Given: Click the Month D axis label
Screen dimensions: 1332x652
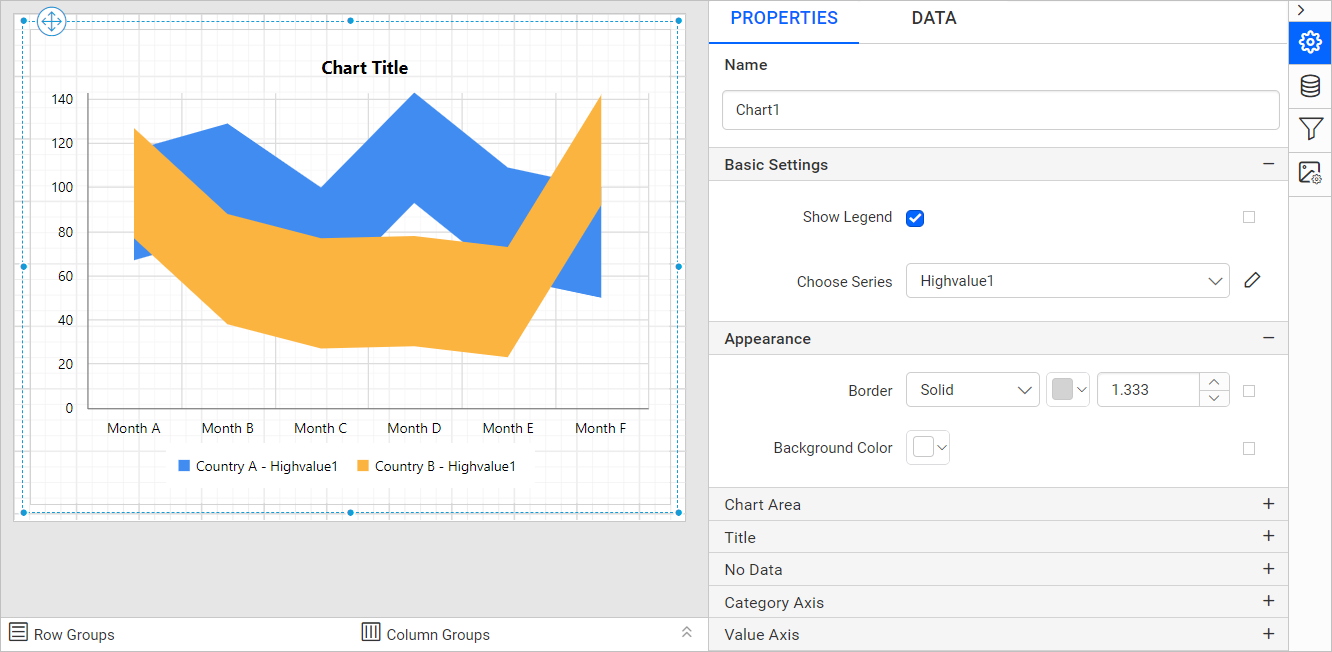Looking at the screenshot, I should click(414, 428).
